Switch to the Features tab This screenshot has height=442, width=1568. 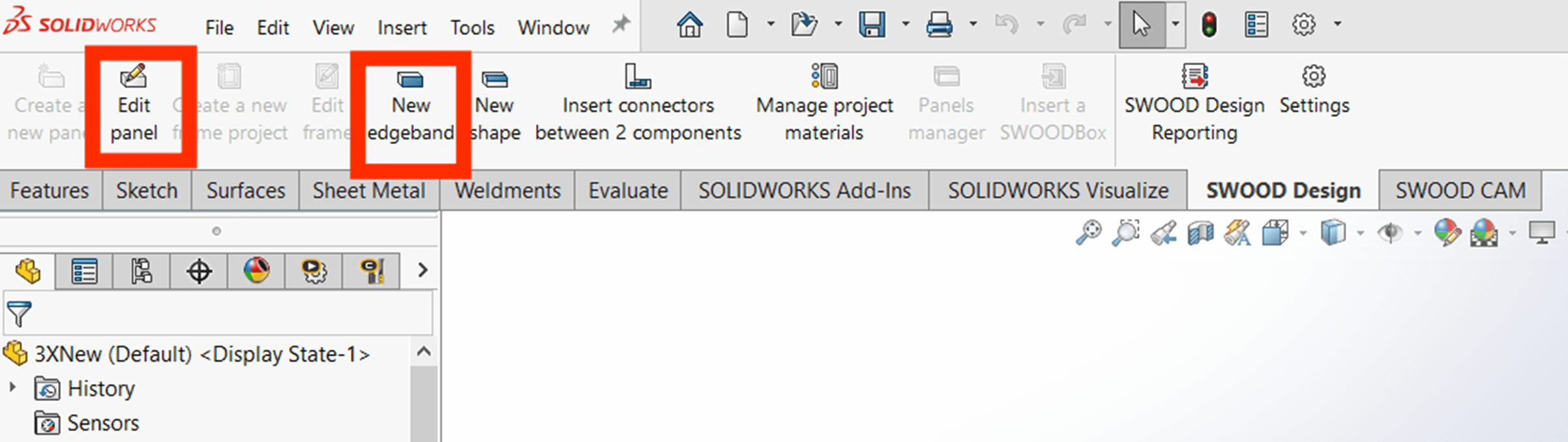(50, 190)
